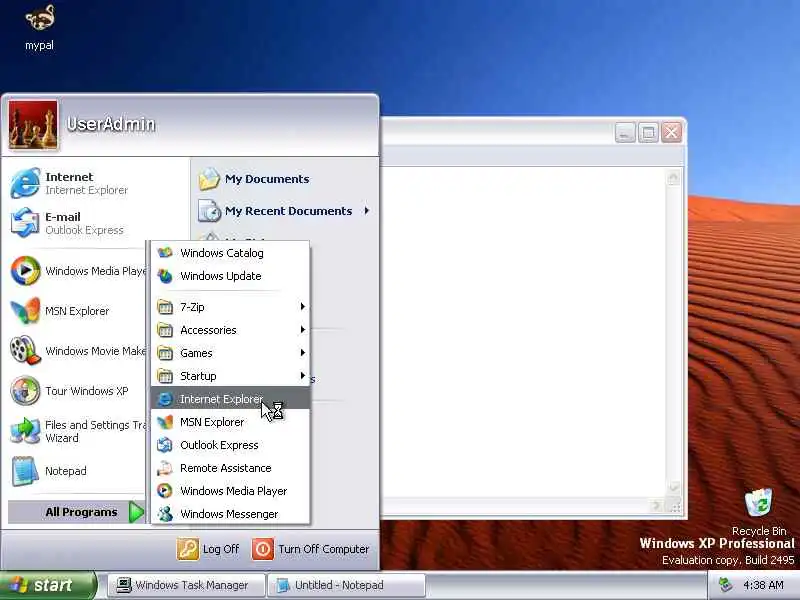Select the highlighted Internet Explorer program entry
800x600 pixels.
click(x=231, y=398)
